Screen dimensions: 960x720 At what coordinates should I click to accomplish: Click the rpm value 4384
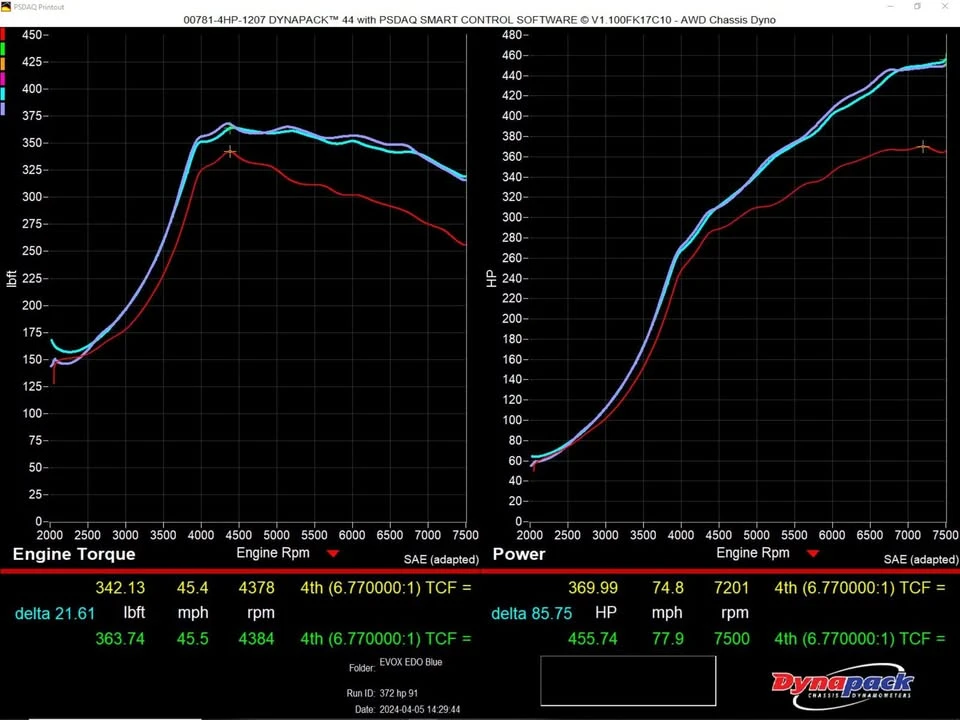pyautogui.click(x=257, y=639)
